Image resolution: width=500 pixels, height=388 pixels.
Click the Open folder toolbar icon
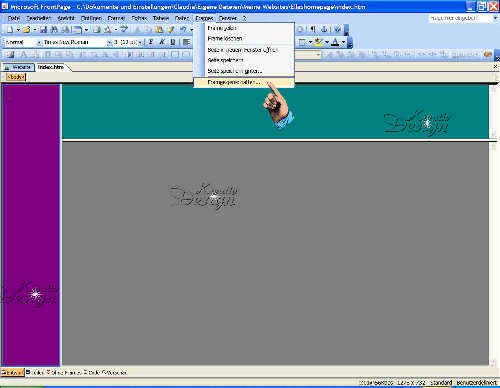click(26, 30)
